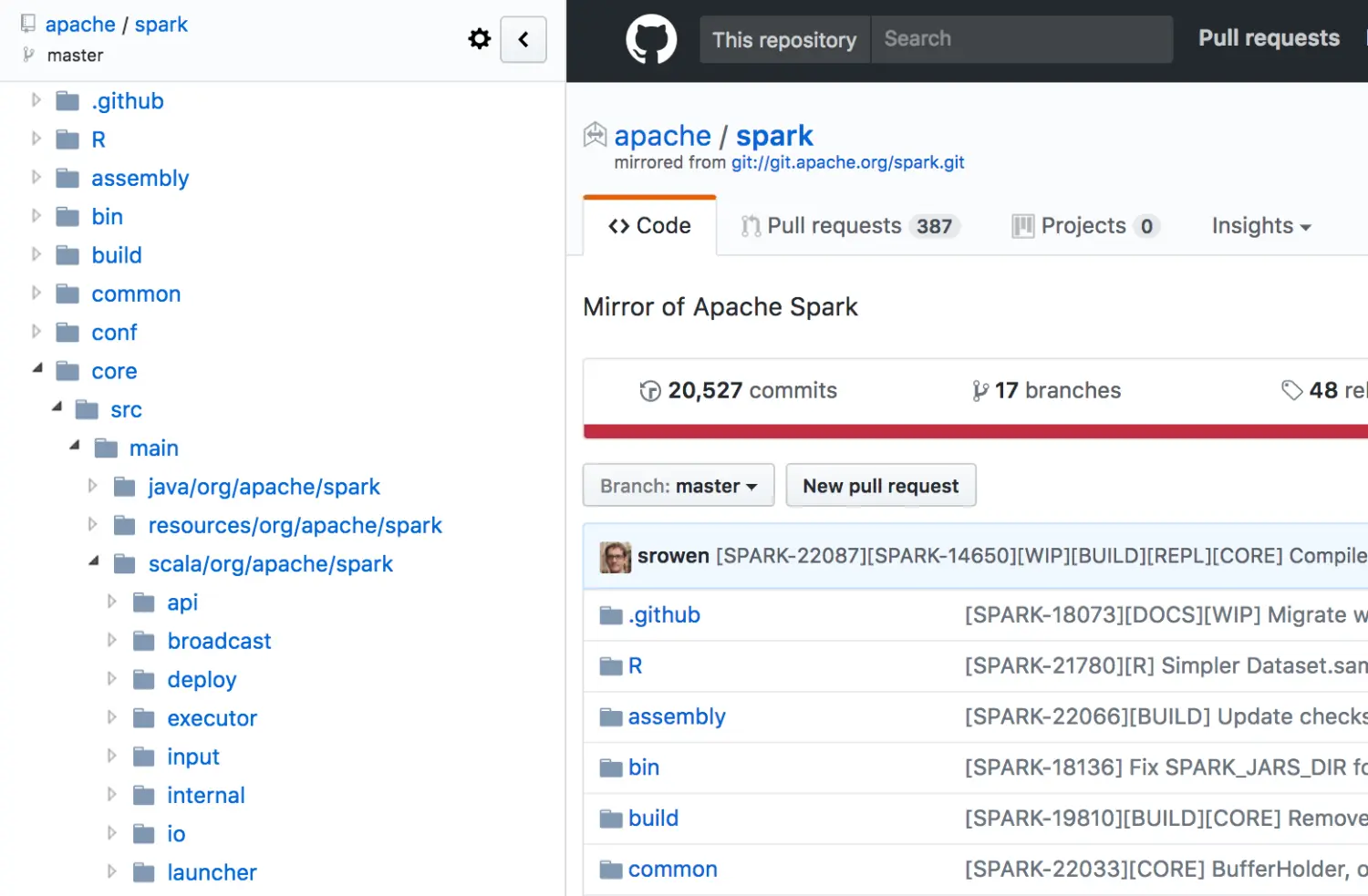
Task: Open 20,527 commits link
Action: click(739, 391)
